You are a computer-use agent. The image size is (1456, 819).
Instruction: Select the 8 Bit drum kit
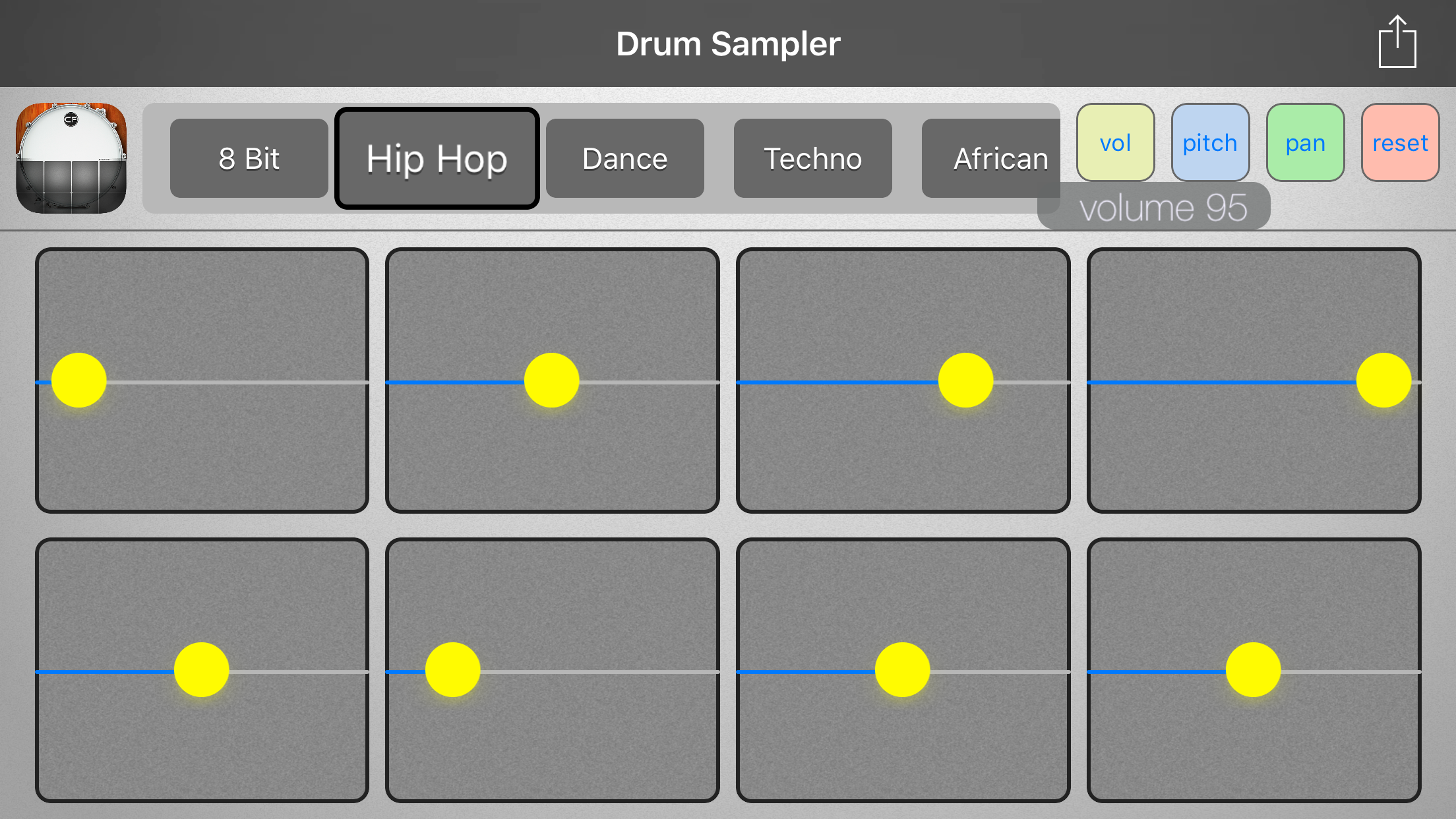pos(249,158)
